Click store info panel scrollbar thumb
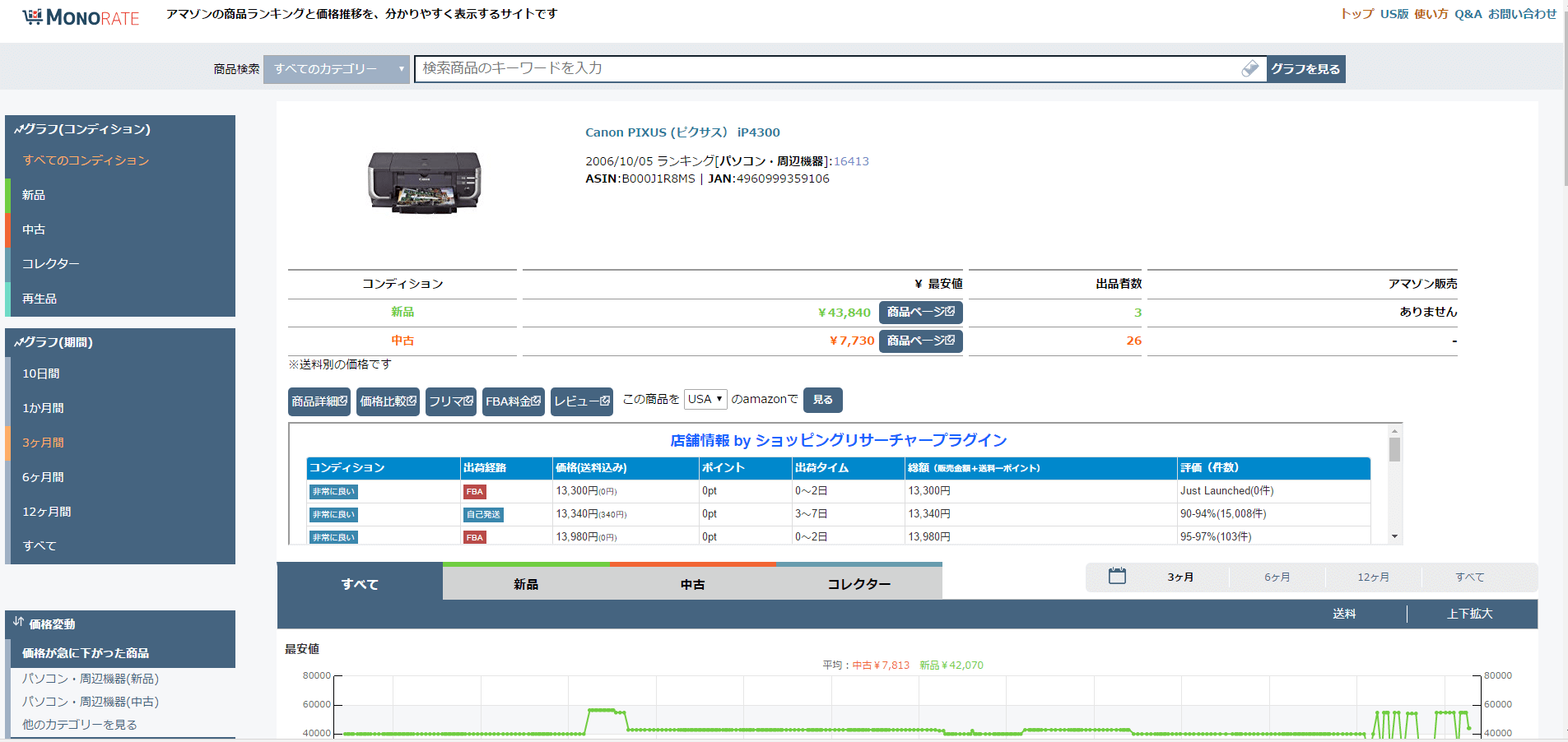Screen dimensions: 1568x742 pos(1394,449)
